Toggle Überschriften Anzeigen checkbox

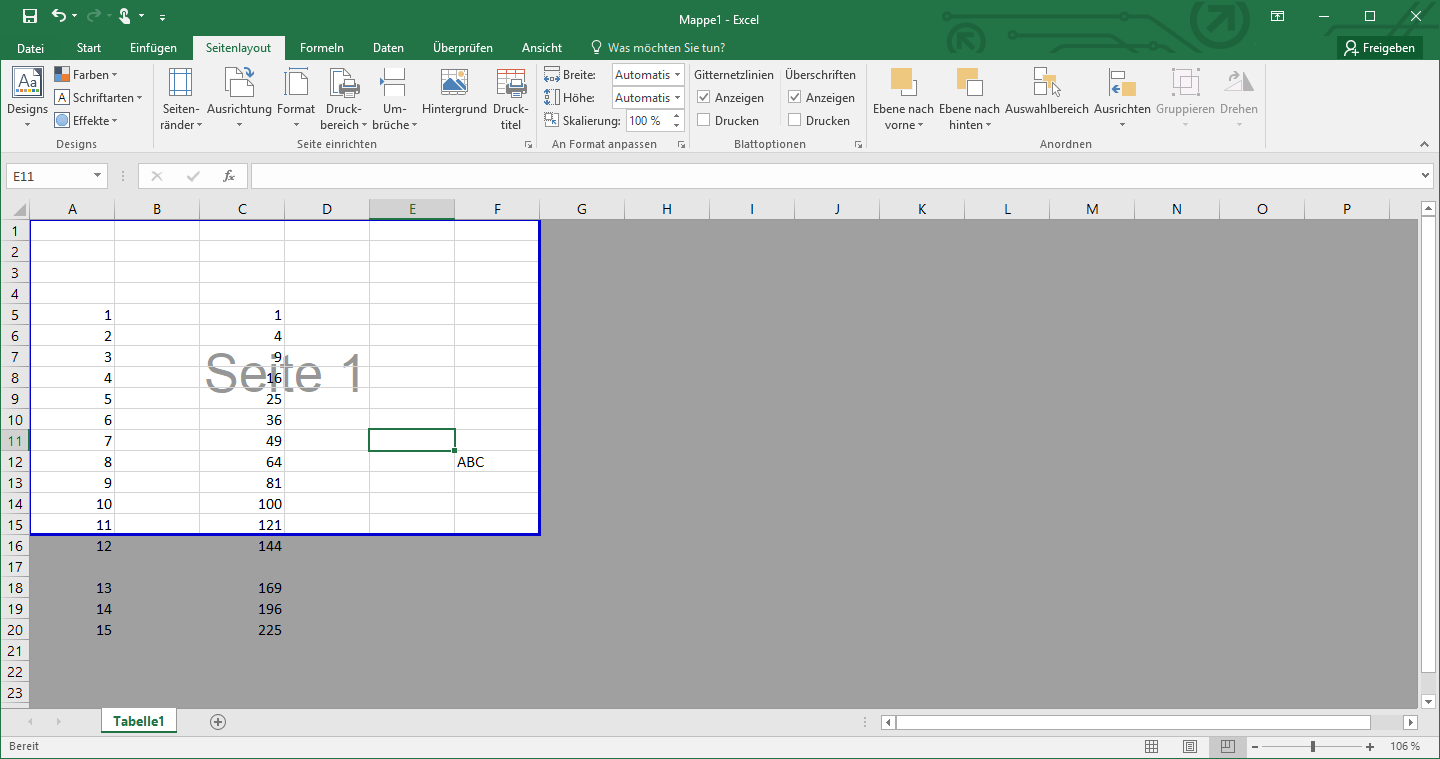[x=795, y=98]
